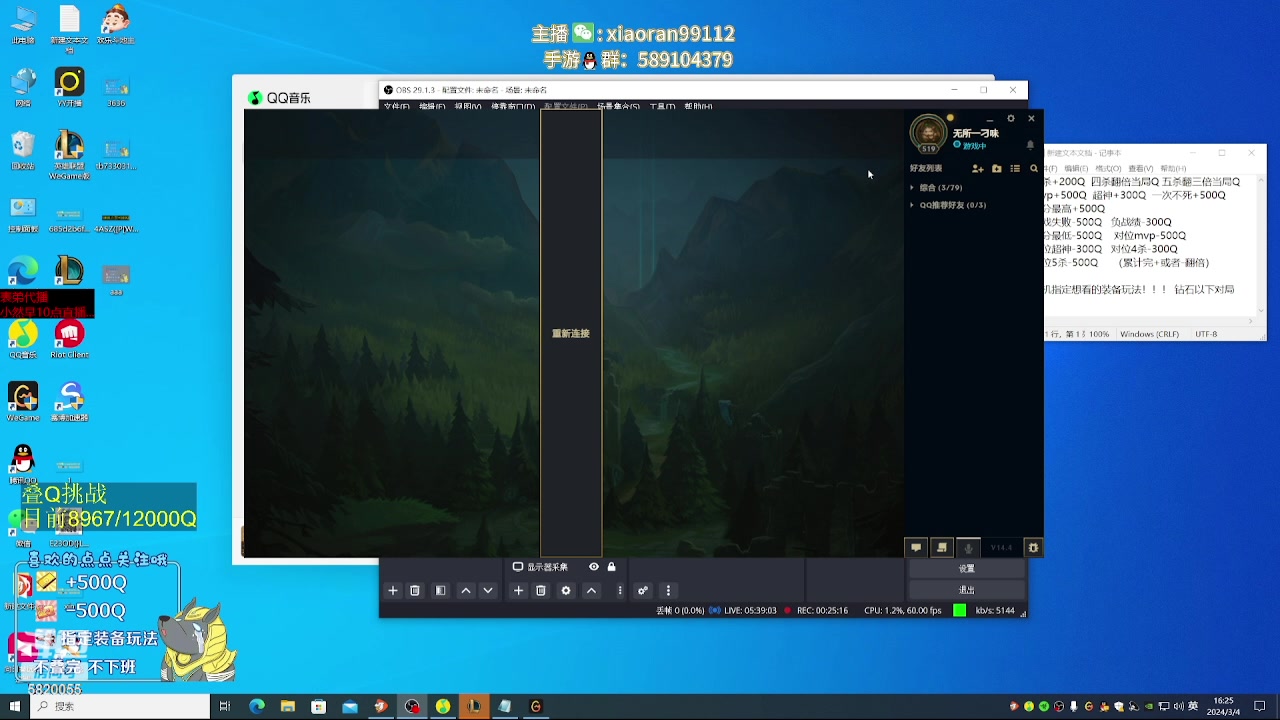Open 编辑(E) menu in OBS
Image resolution: width=1280 pixels, height=720 pixels.
pos(432,106)
